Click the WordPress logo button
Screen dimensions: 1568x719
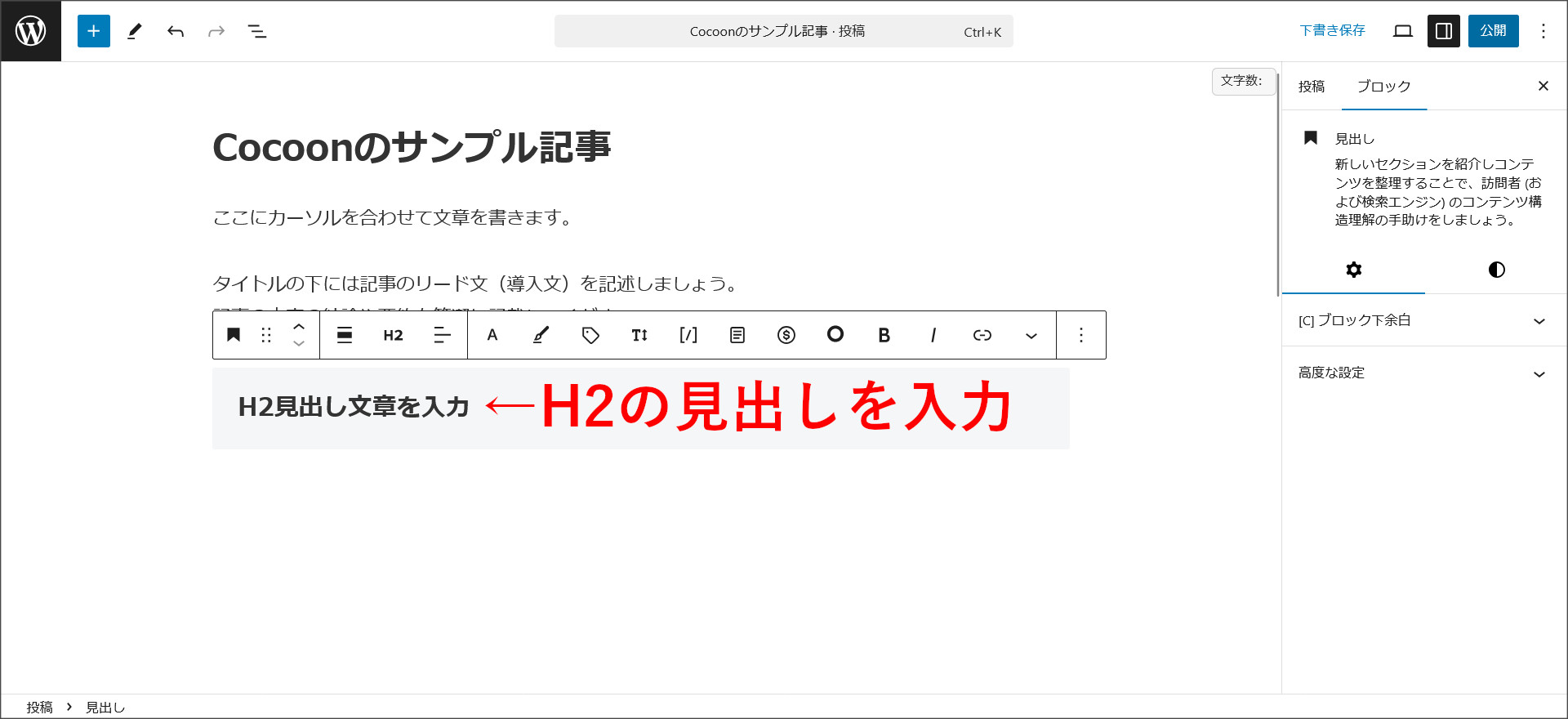31,31
